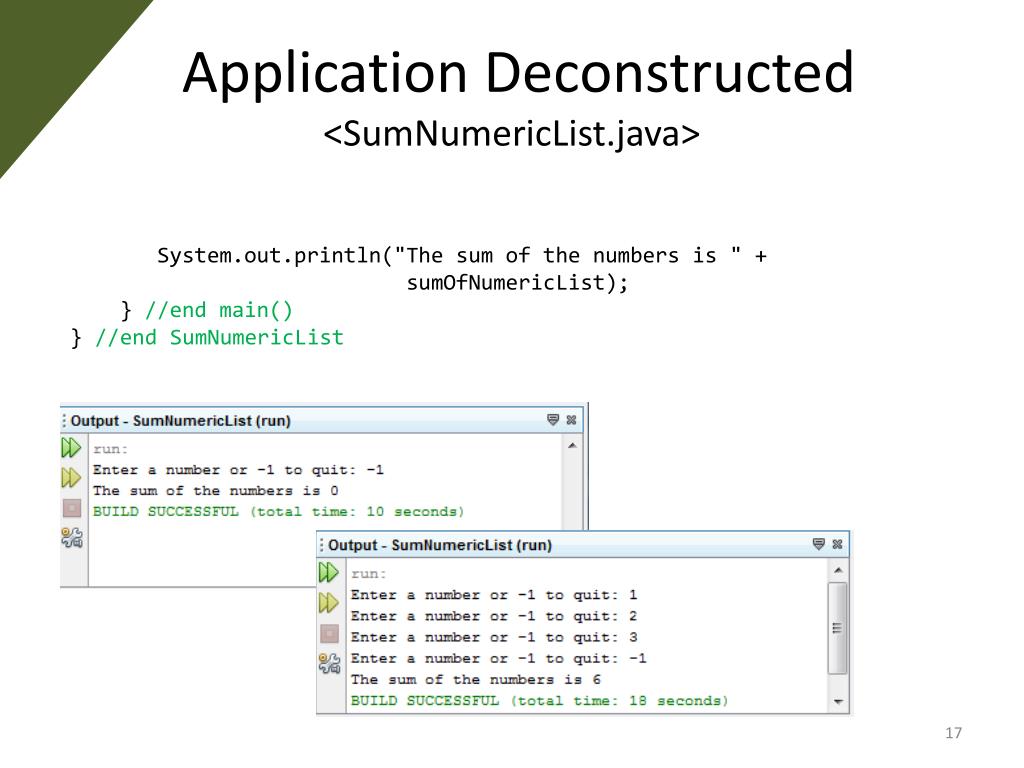This screenshot has height=768, width=1024.
Task: Click 'The sum of the numbers is 0' line
Action: (216, 490)
